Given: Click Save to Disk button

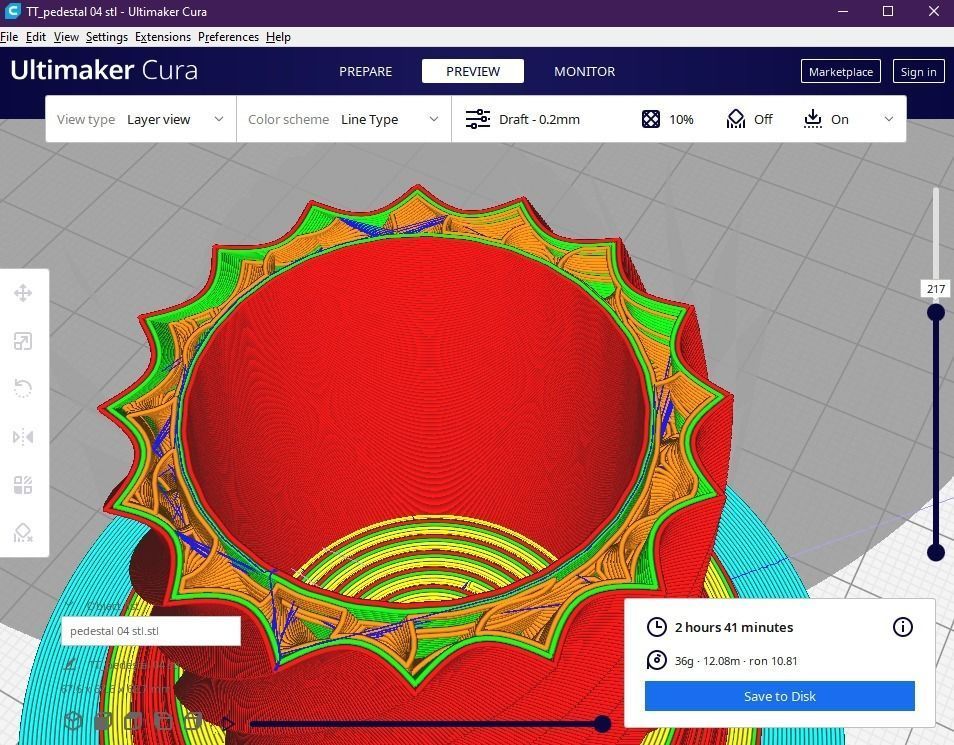Looking at the screenshot, I should click(x=779, y=696).
